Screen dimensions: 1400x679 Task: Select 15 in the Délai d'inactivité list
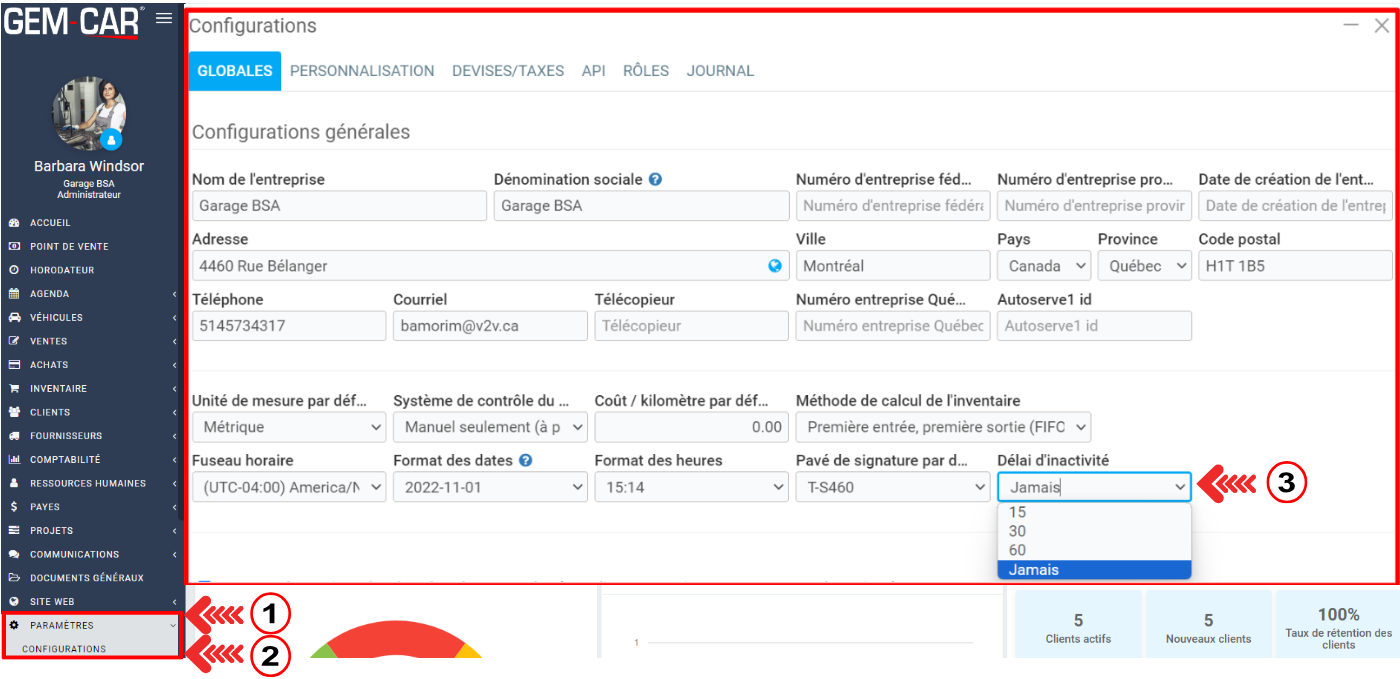click(x=1018, y=512)
